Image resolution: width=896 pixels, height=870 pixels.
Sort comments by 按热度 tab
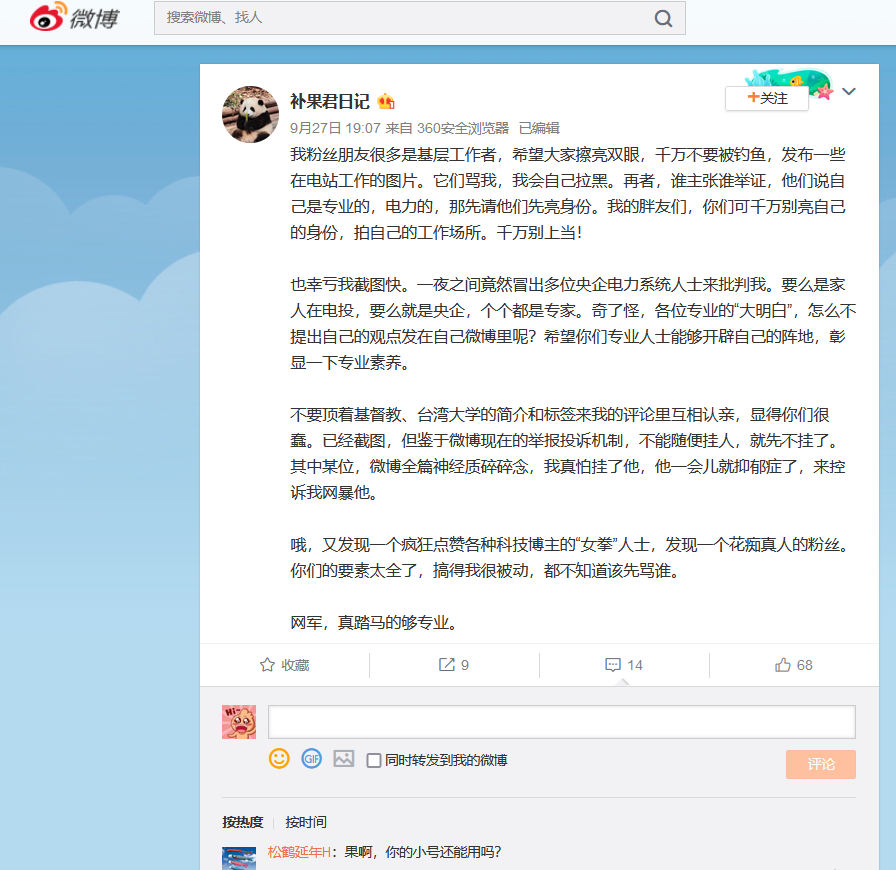coord(242,822)
